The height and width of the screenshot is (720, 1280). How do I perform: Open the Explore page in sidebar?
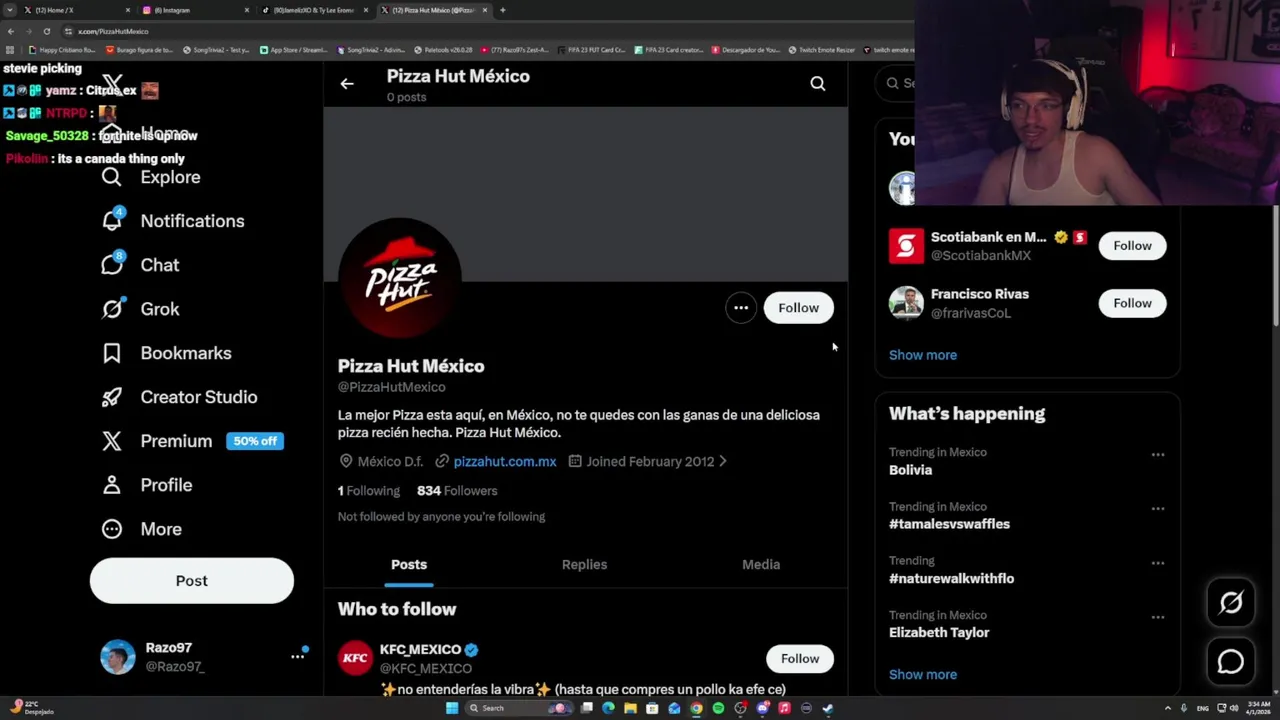151,177
